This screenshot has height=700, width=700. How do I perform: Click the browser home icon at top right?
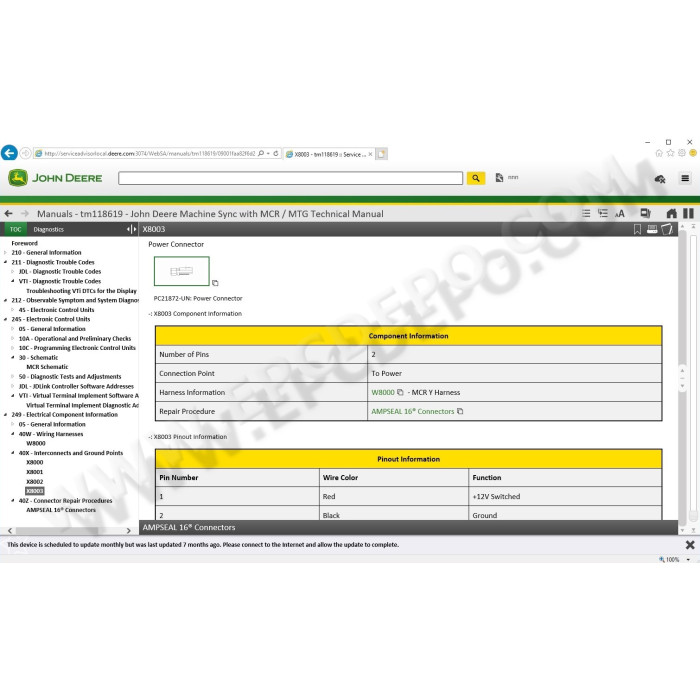[x=659, y=153]
